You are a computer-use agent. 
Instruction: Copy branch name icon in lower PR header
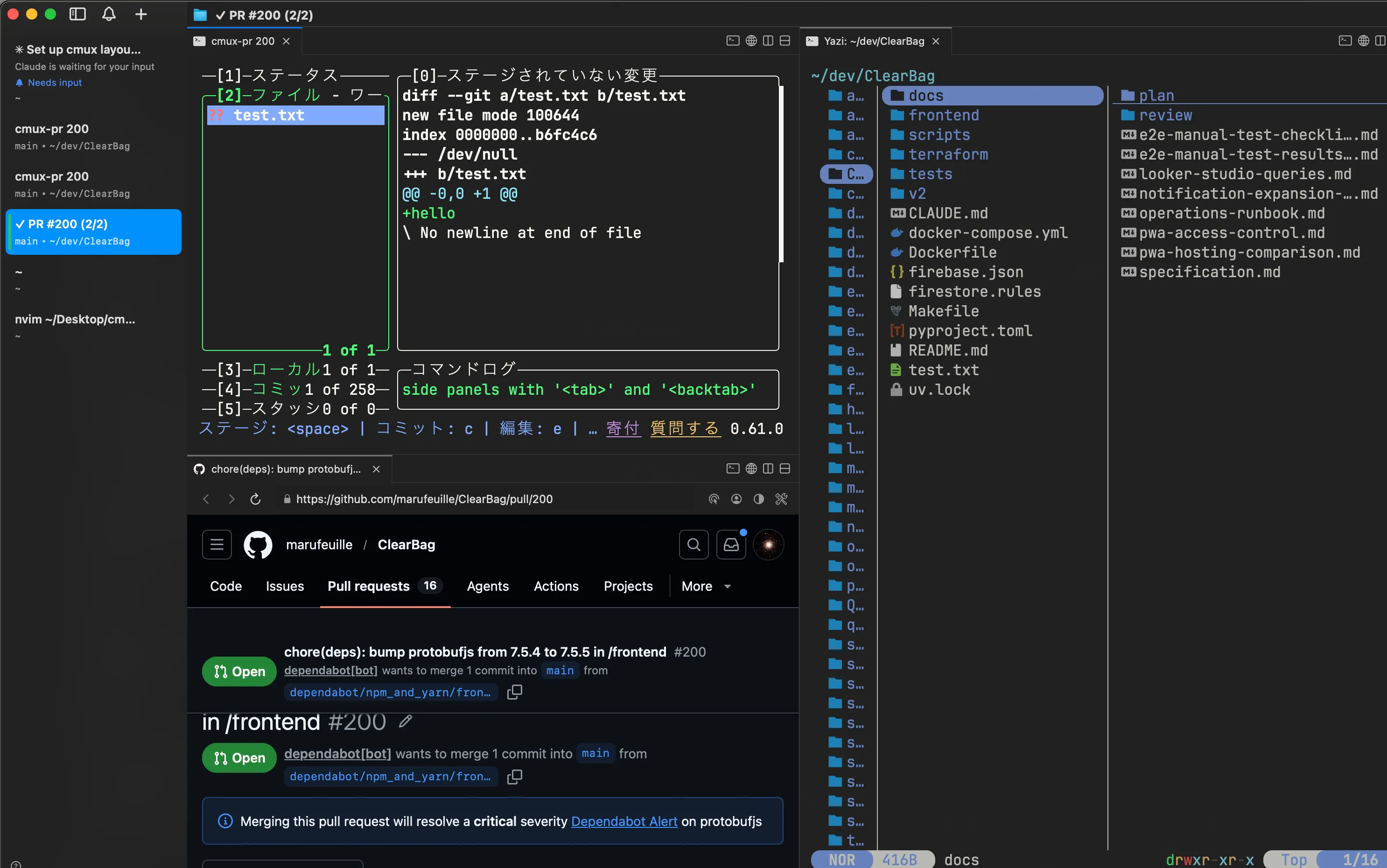point(514,776)
